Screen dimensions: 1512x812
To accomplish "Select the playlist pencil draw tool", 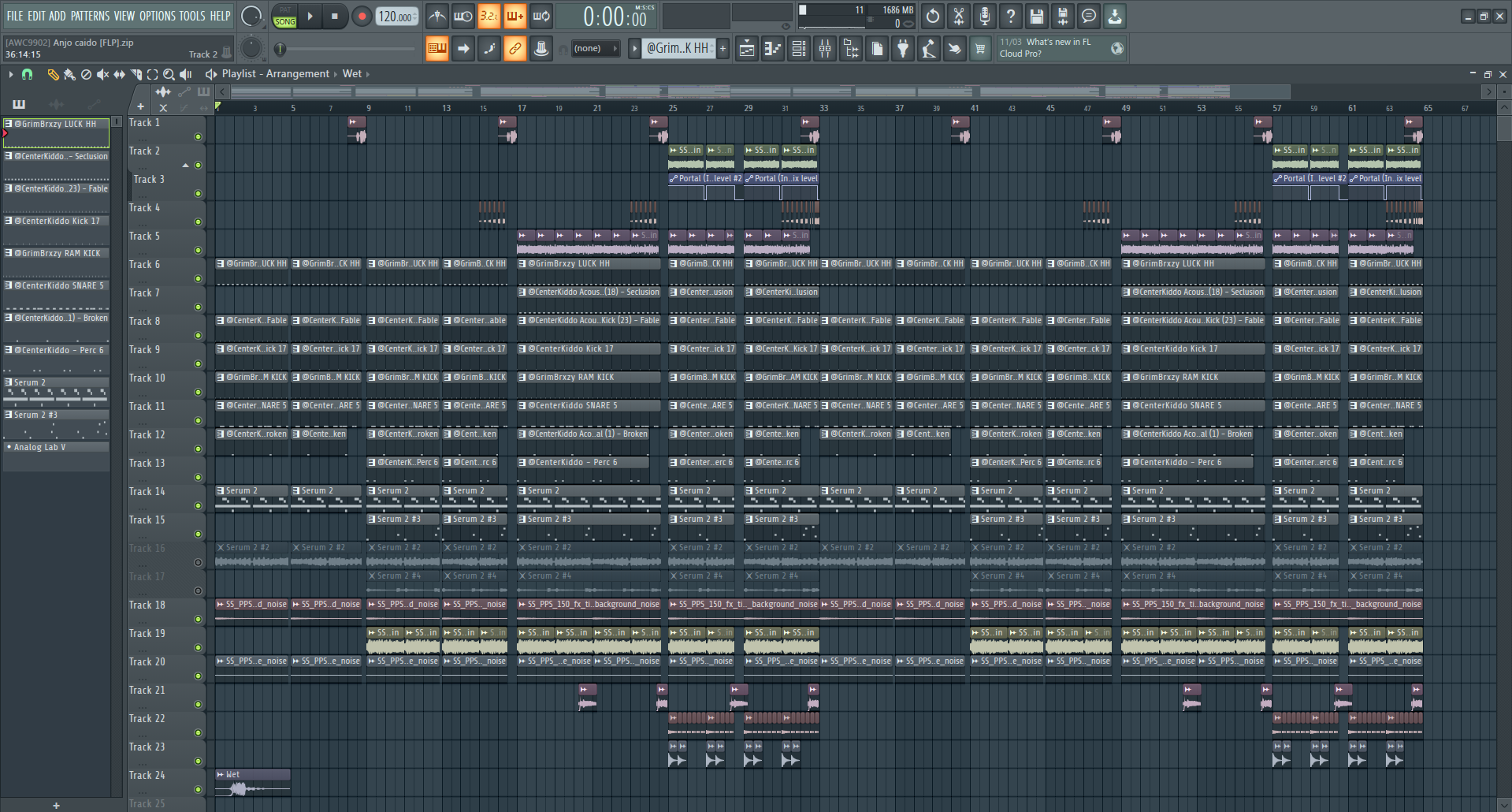I will 53,74.
